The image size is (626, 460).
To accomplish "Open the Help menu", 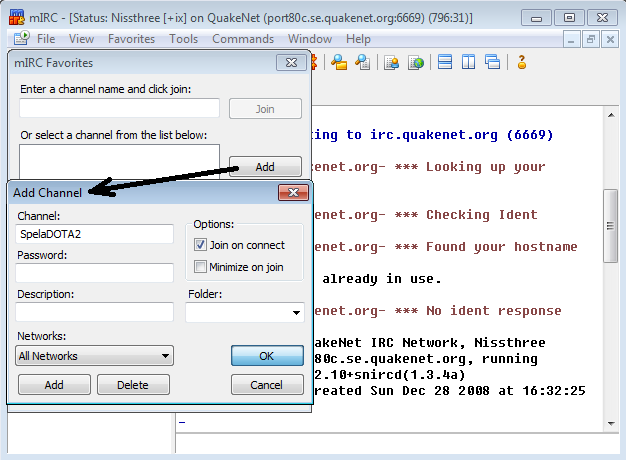I will 358,39.
